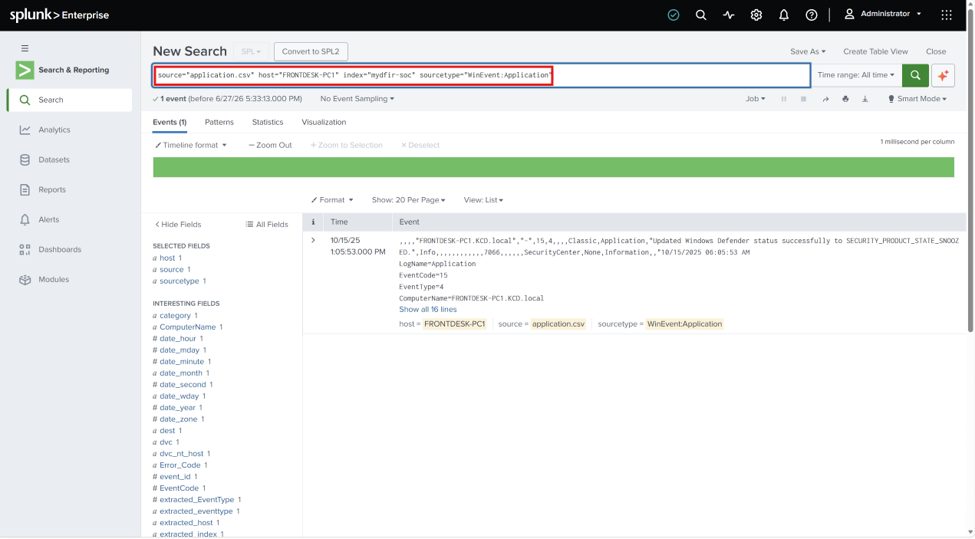Close the search view
The height and width of the screenshot is (539, 975).
click(x=936, y=52)
